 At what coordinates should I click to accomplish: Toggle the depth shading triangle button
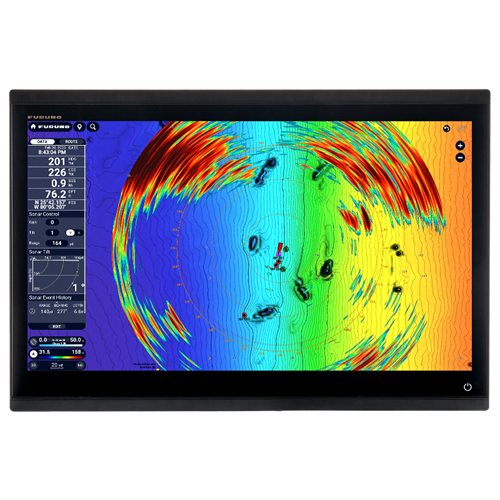(33, 354)
